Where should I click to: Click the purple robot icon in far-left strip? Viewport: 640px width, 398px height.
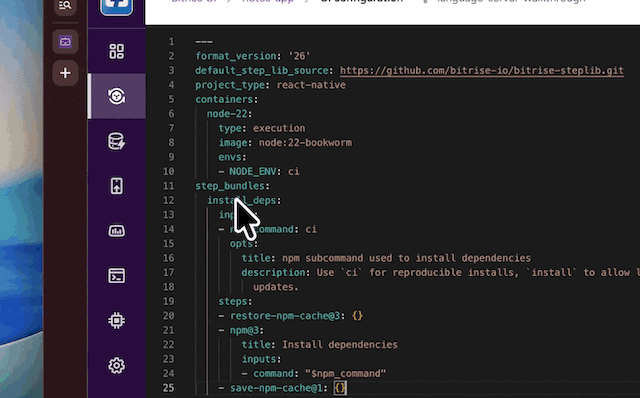pos(65,42)
